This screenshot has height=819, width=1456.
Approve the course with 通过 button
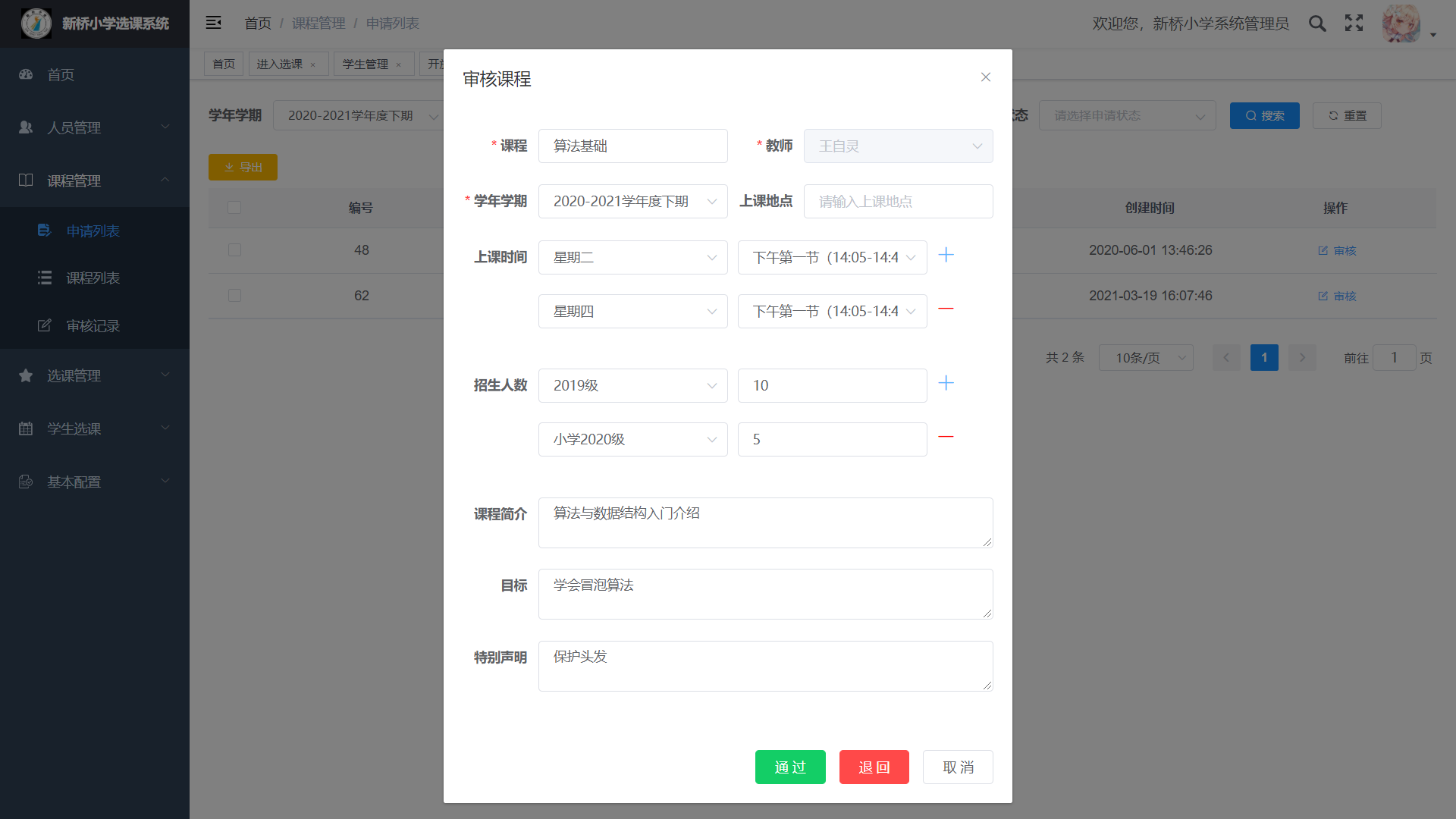coord(789,767)
